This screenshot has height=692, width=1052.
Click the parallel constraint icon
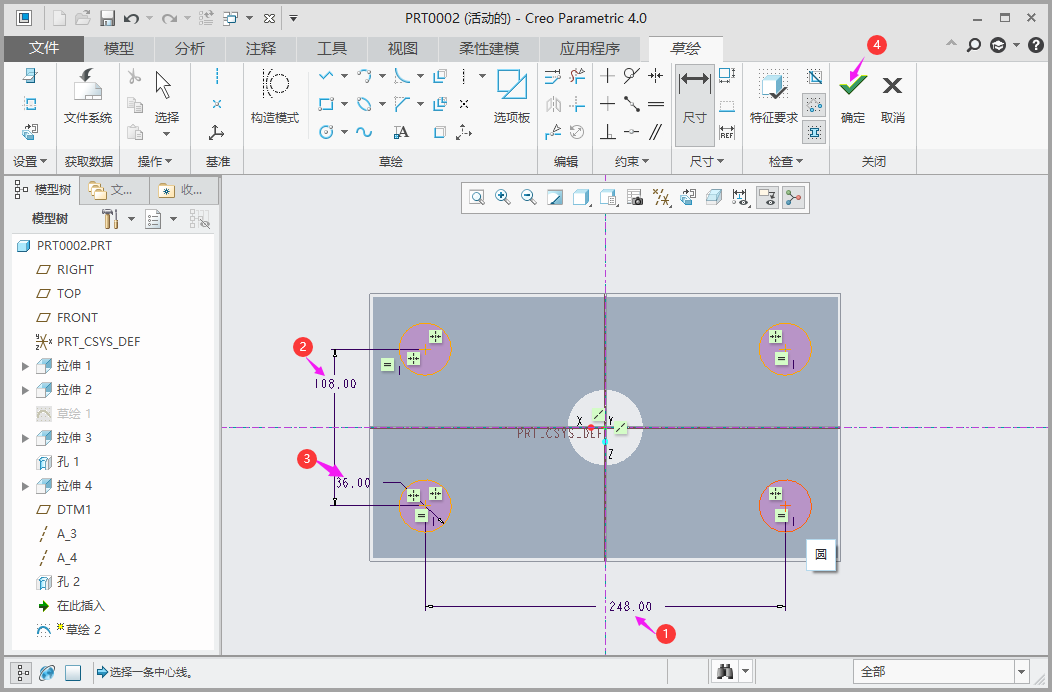tap(656, 132)
